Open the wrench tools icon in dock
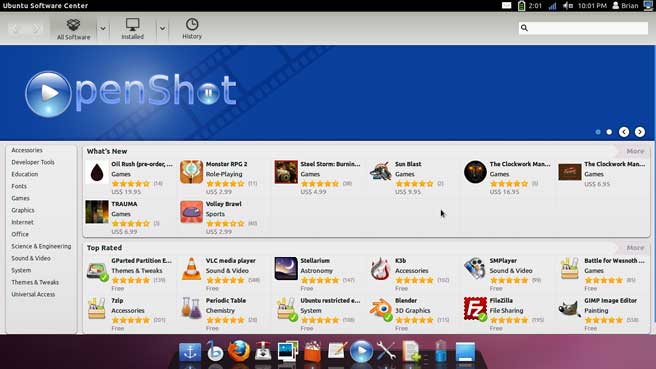Image resolution: width=656 pixels, height=369 pixels. pos(387,351)
